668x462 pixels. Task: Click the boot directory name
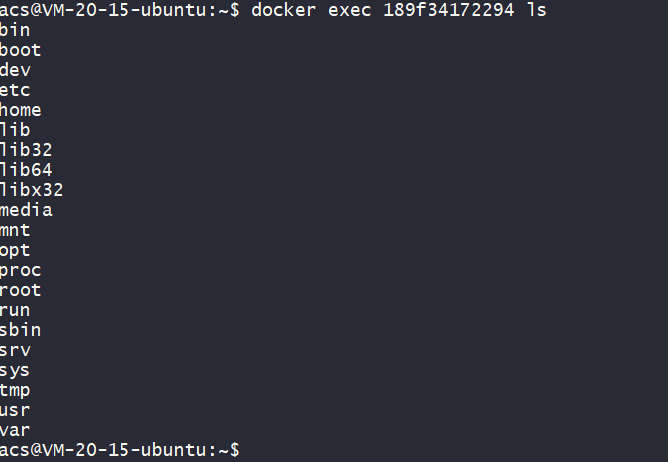tap(21, 50)
